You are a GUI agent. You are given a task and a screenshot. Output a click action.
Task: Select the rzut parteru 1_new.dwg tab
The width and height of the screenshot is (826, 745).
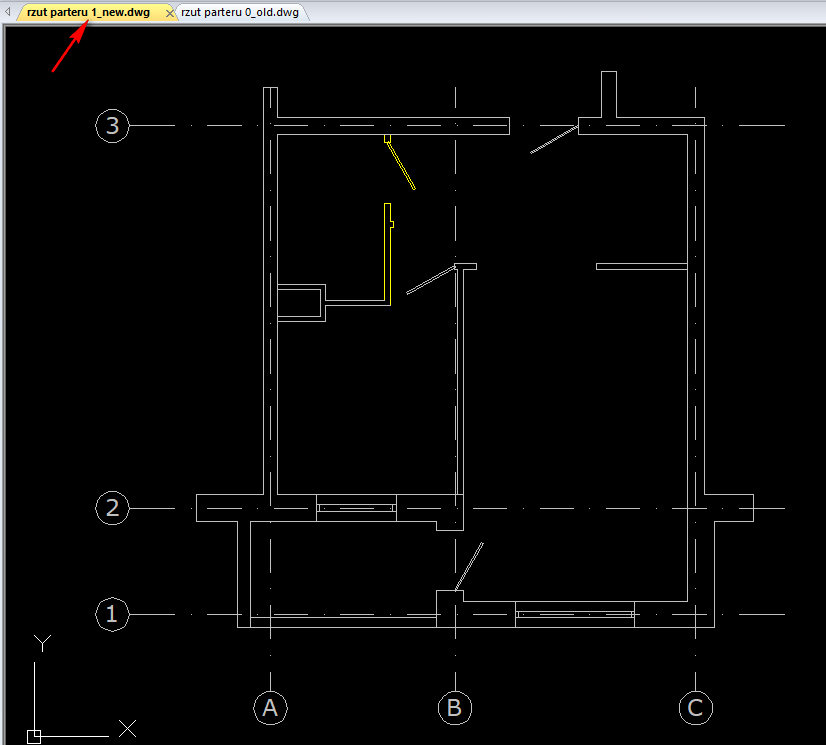88,12
